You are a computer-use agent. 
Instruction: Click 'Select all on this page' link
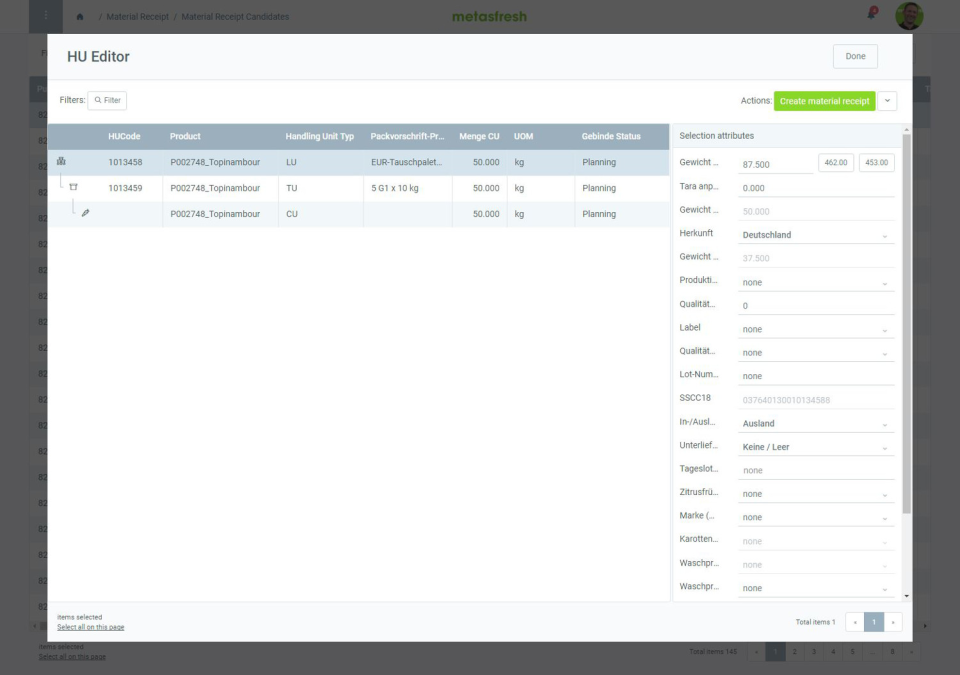90,627
